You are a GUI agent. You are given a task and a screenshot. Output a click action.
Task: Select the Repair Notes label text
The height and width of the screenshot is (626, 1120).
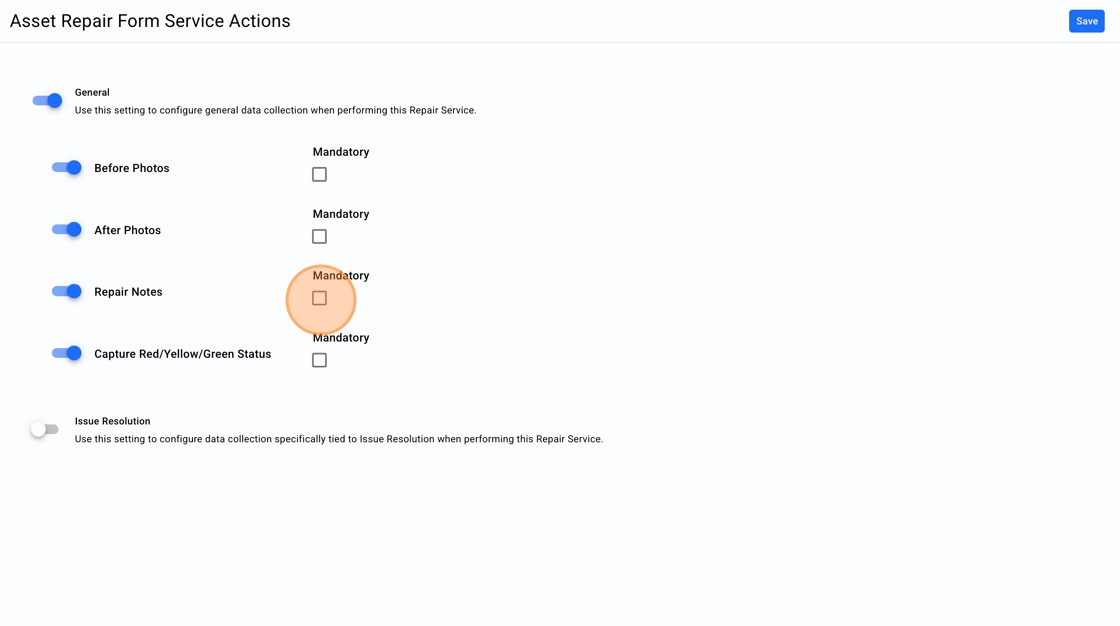pos(128,292)
